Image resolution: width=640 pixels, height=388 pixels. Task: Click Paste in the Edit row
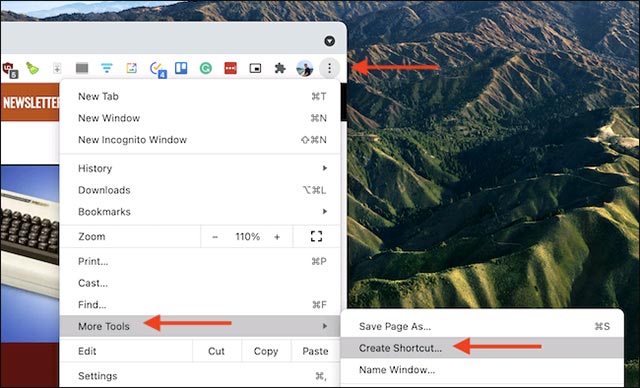(316, 351)
